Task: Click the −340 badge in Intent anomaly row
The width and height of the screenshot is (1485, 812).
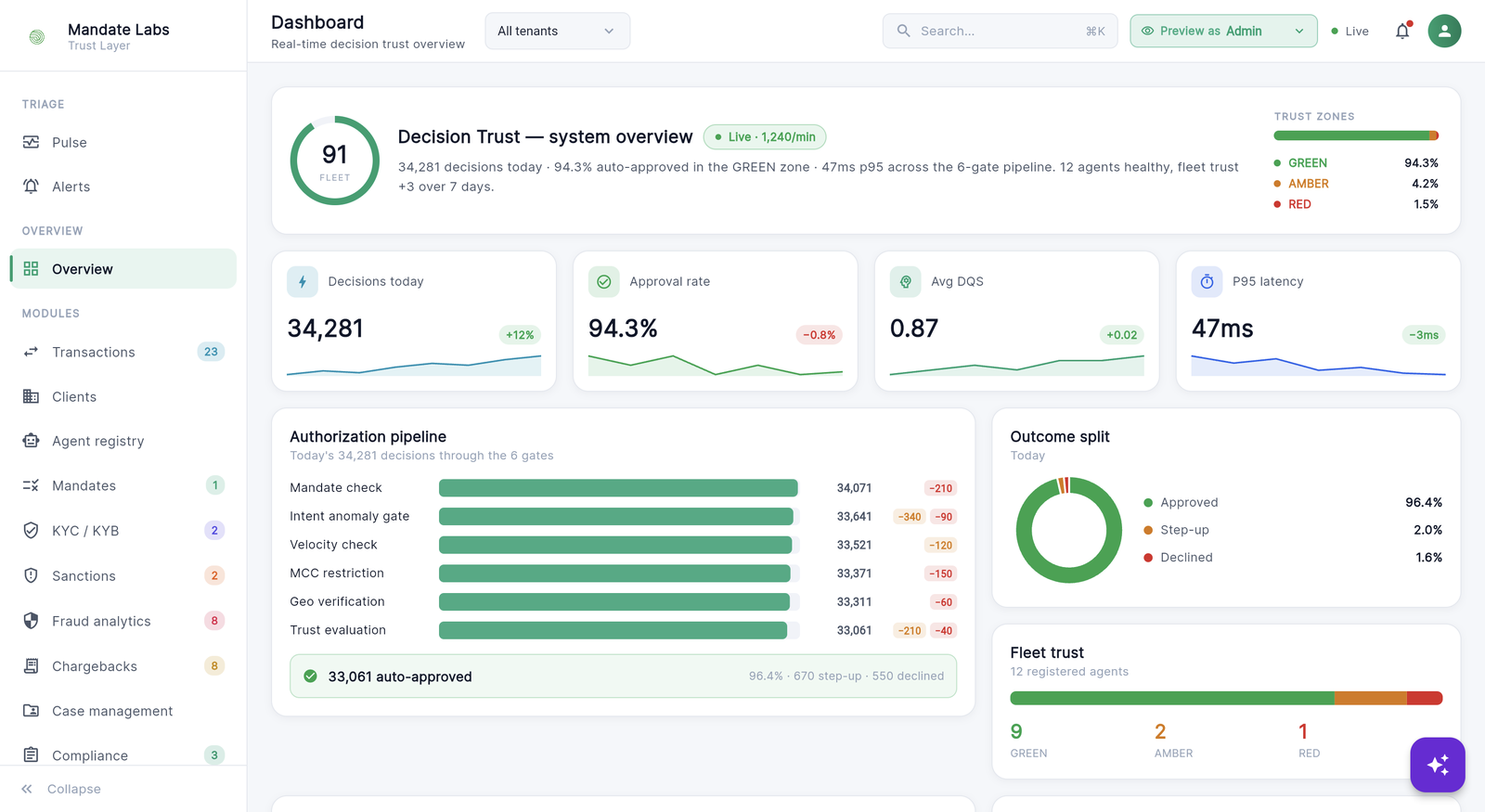Action: pos(910,517)
